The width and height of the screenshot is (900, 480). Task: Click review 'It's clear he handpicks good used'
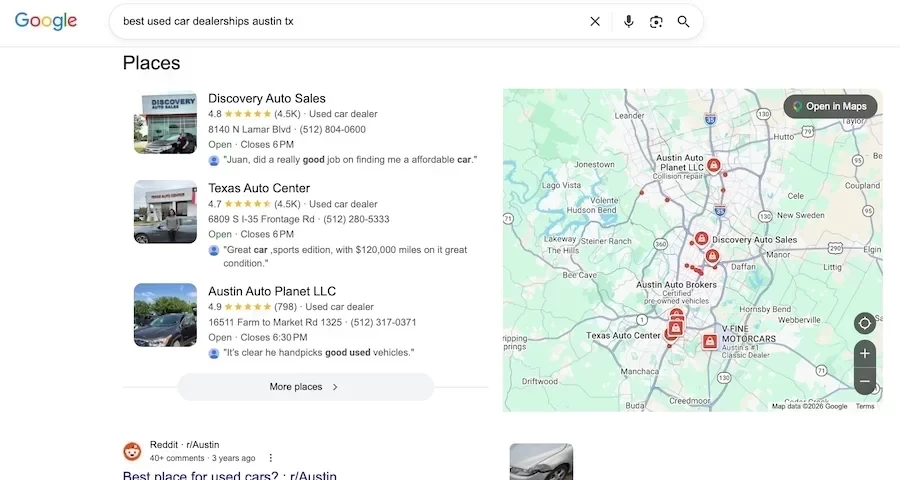319,353
